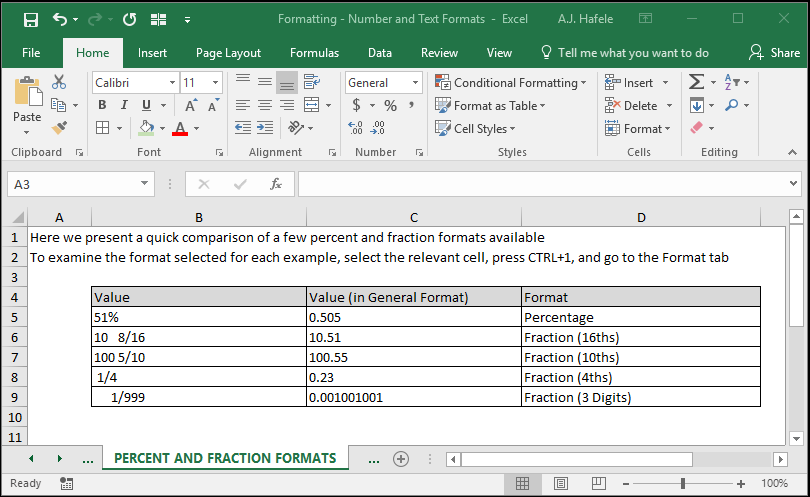Image resolution: width=810 pixels, height=497 pixels.
Task: Click Increase Decimal icon
Action: [x=355, y=128]
